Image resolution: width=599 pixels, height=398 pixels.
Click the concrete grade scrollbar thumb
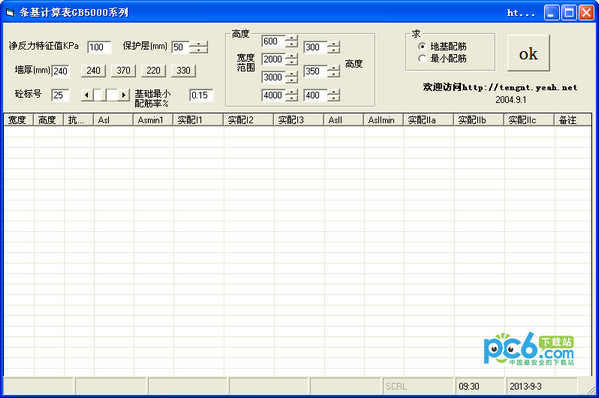(100, 95)
